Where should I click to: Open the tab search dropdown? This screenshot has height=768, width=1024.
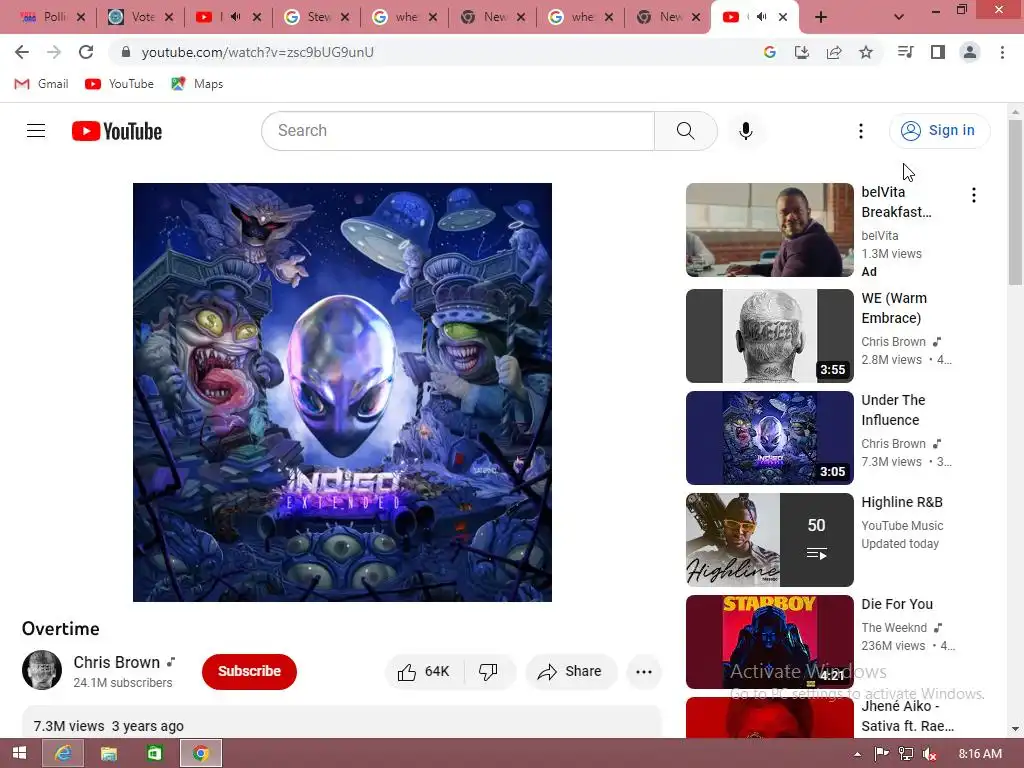pos(899,17)
